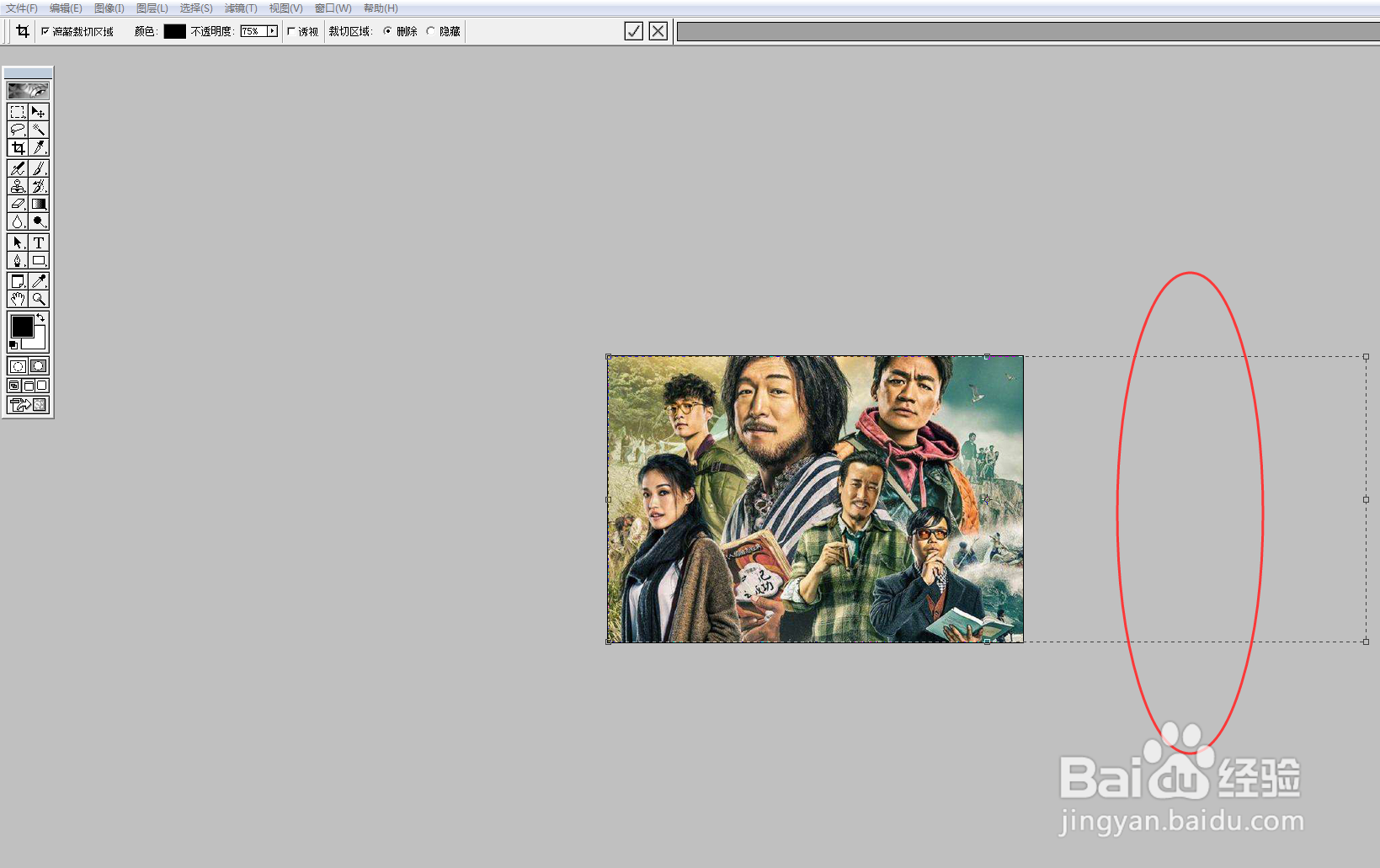Select the Rectangle shape tool
Viewport: 1380px width, 868px height.
tap(39, 260)
